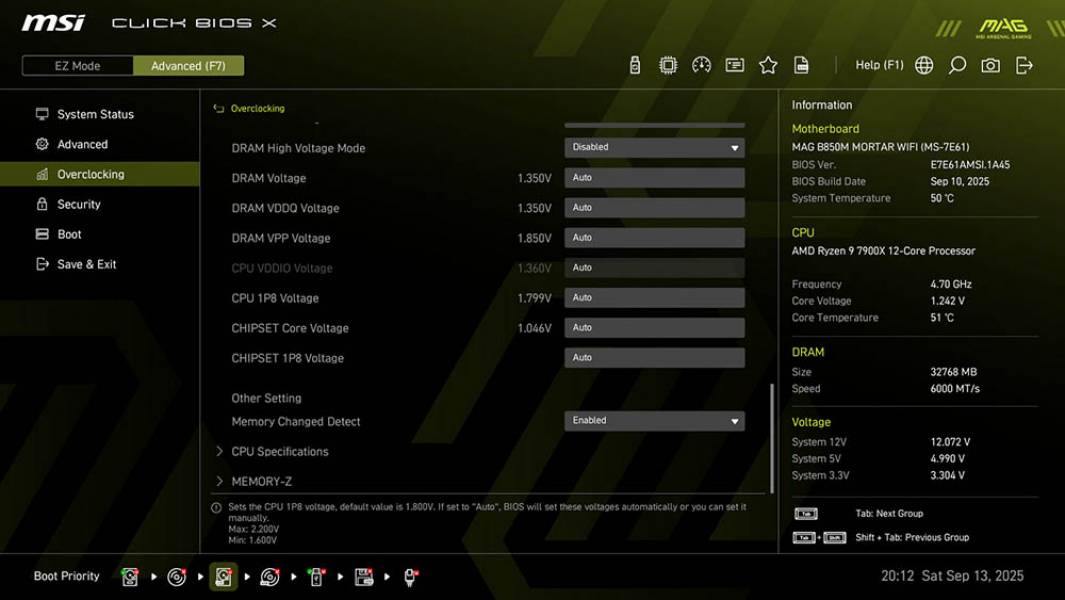1065x600 pixels.
Task: Click the language globe icon
Action: (x=925, y=64)
